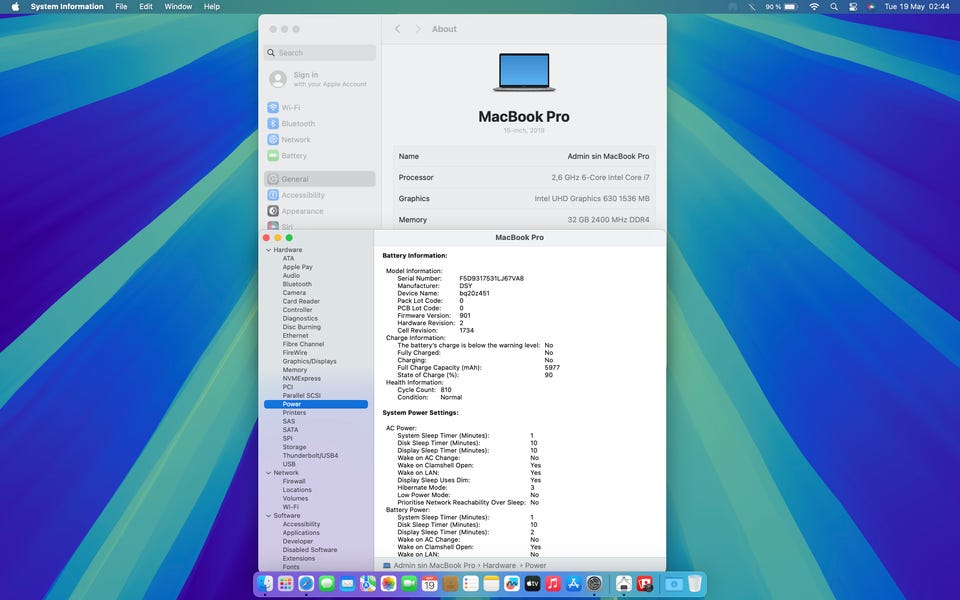Open Finder from the Dock
The width and height of the screenshot is (960, 600).
click(265, 583)
